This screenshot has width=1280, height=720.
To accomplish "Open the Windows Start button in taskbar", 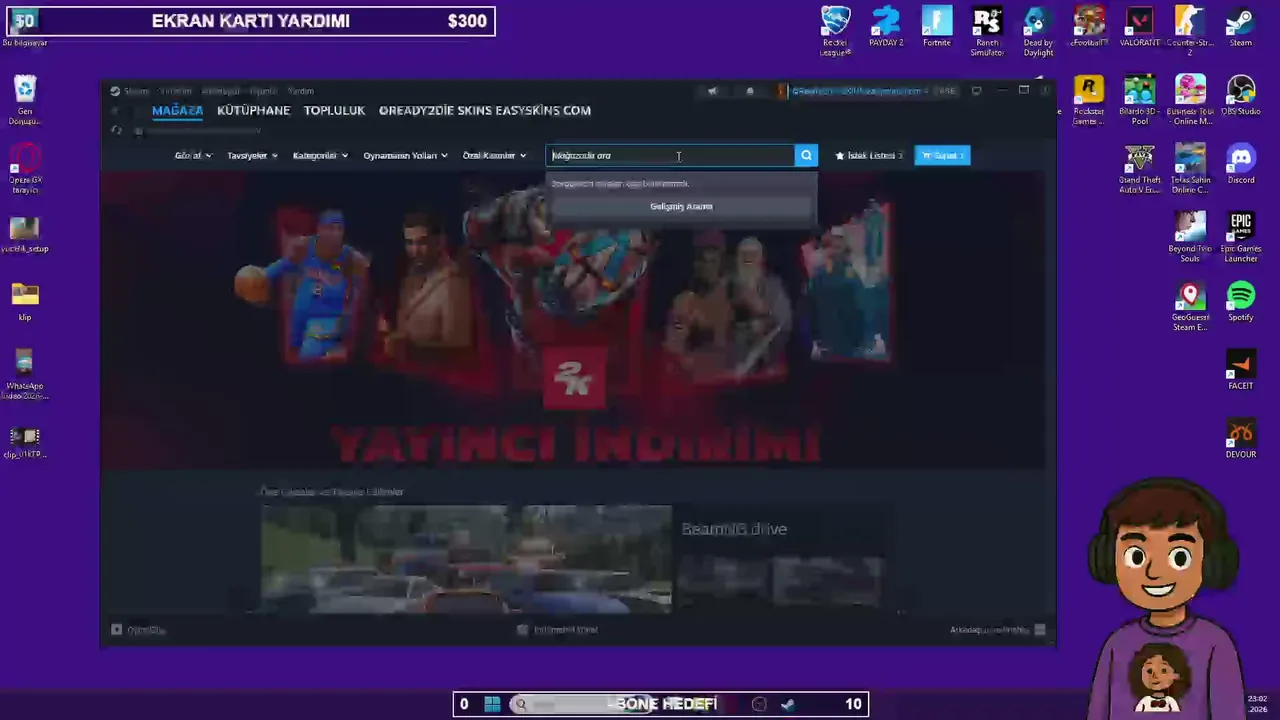I will pos(492,704).
